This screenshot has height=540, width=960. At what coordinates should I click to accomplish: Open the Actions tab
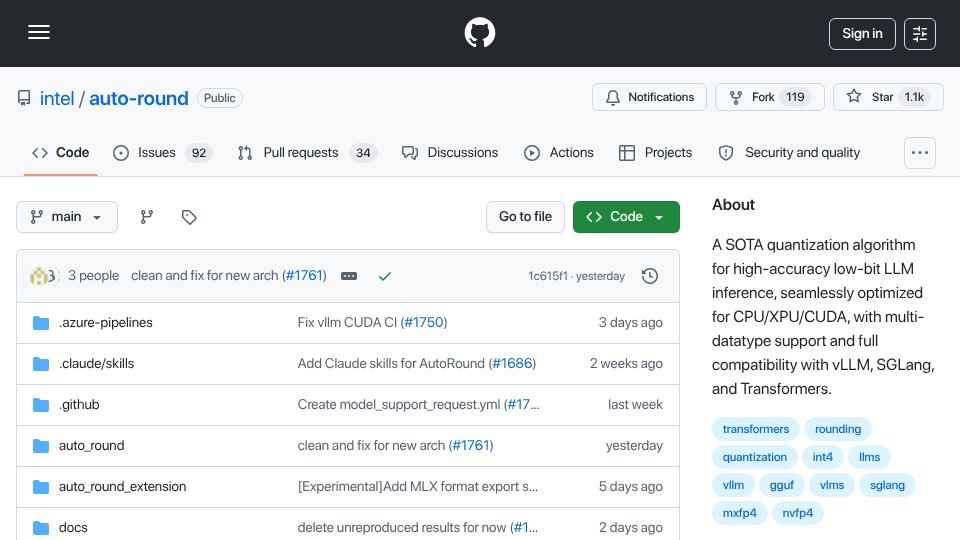coord(559,153)
